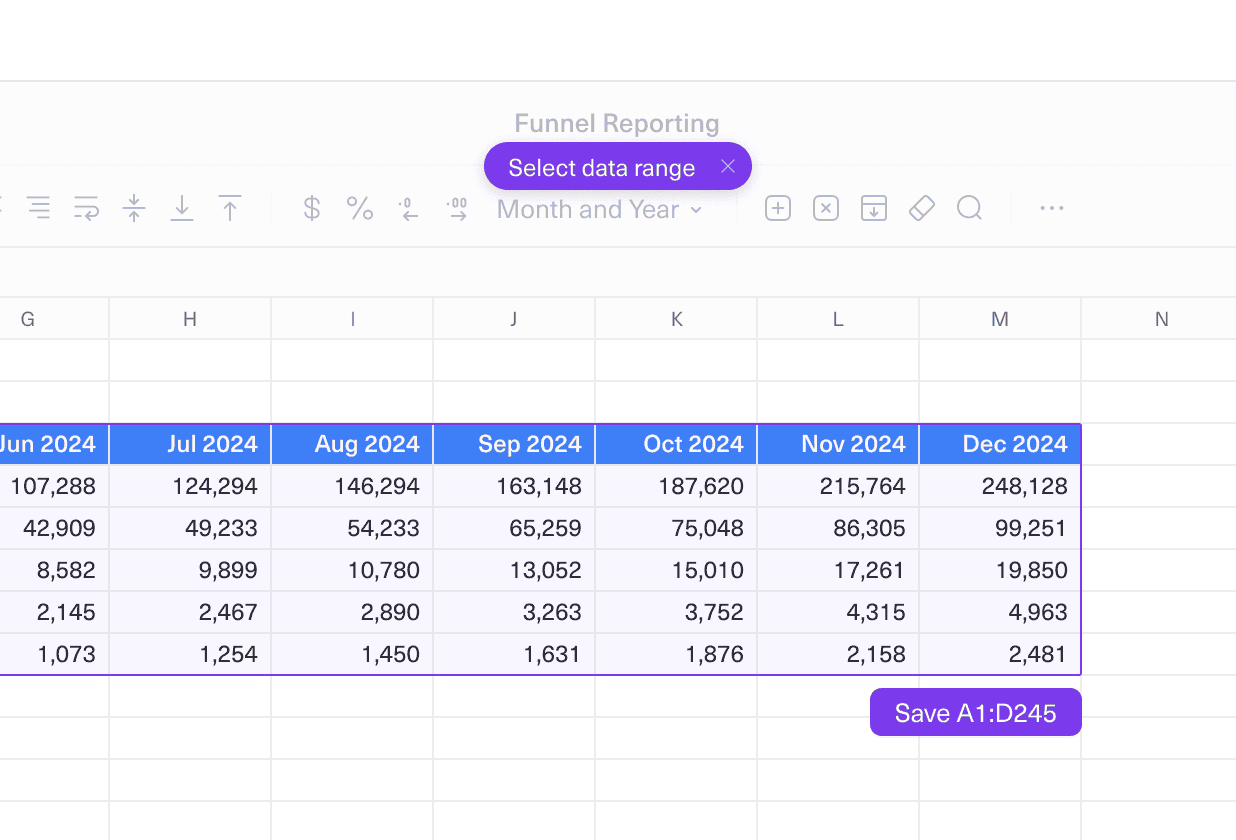Viewport: 1236px width, 840px height.
Task: Apply currency format with the dollar icon
Action: (311, 208)
